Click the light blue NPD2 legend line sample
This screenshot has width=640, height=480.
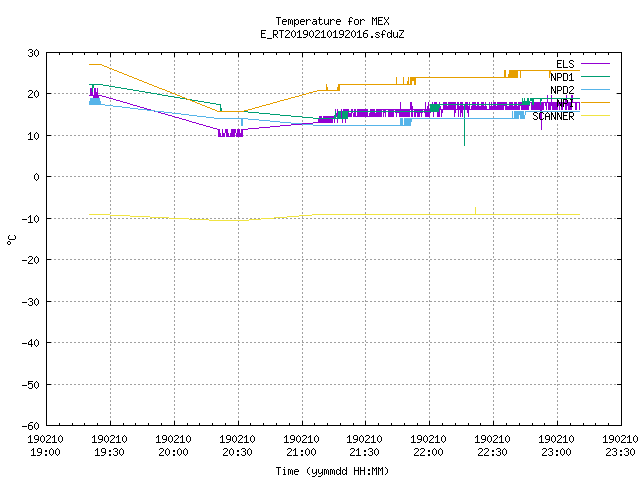[x=595, y=89]
